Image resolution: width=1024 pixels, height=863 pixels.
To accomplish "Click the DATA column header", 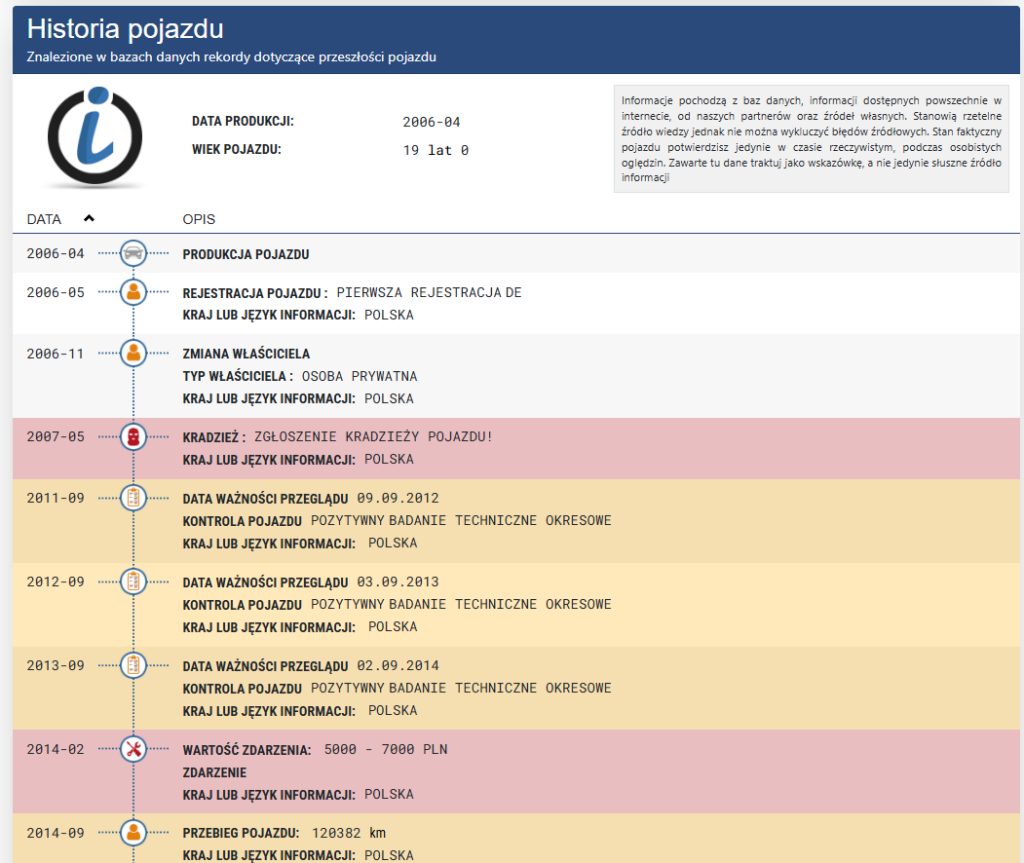I will (x=44, y=219).
